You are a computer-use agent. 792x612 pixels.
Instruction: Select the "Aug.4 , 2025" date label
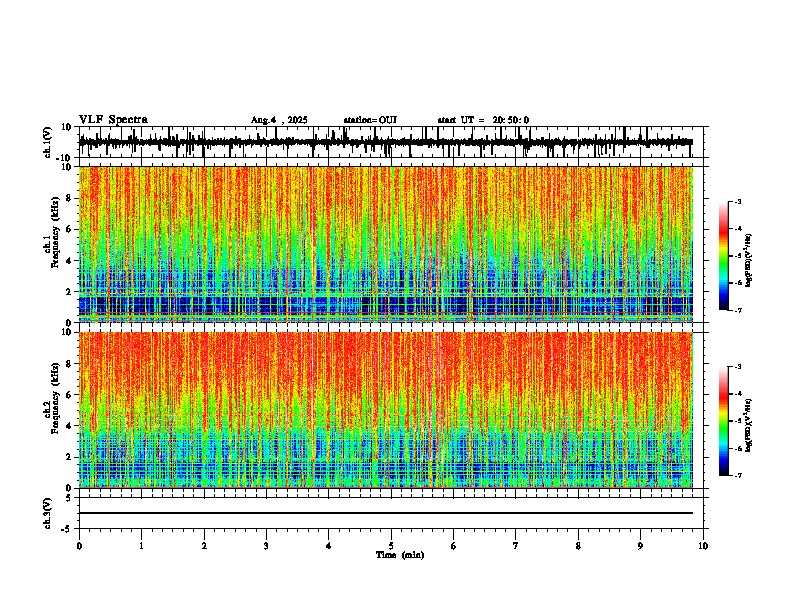point(279,120)
